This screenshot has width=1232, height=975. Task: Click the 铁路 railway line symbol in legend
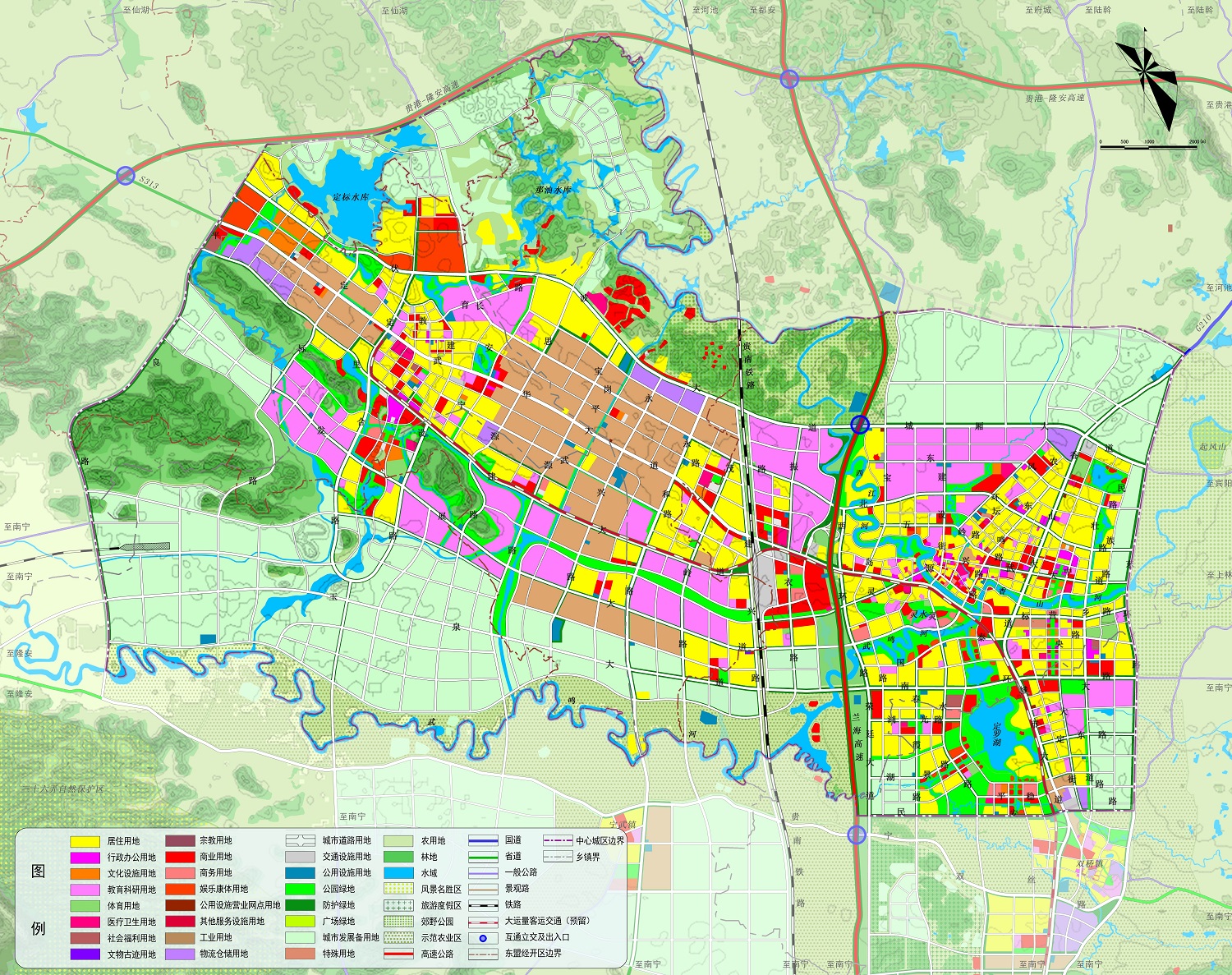pos(484,904)
